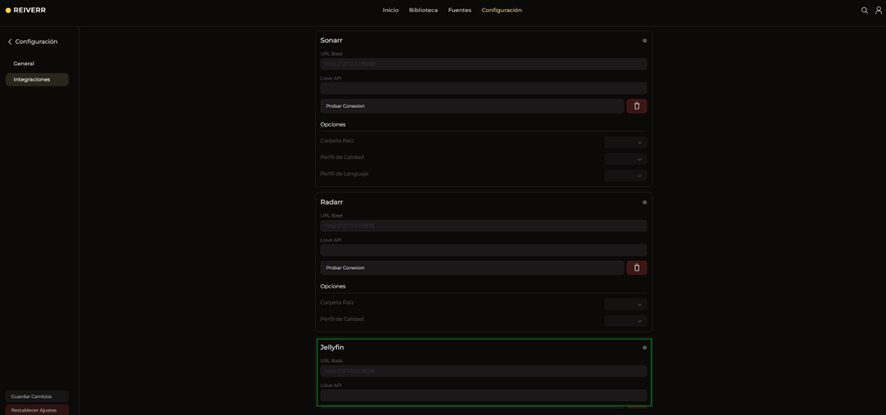The height and width of the screenshot is (415, 886).
Task: Select Configuración in top navigation
Action: pyautogui.click(x=502, y=10)
